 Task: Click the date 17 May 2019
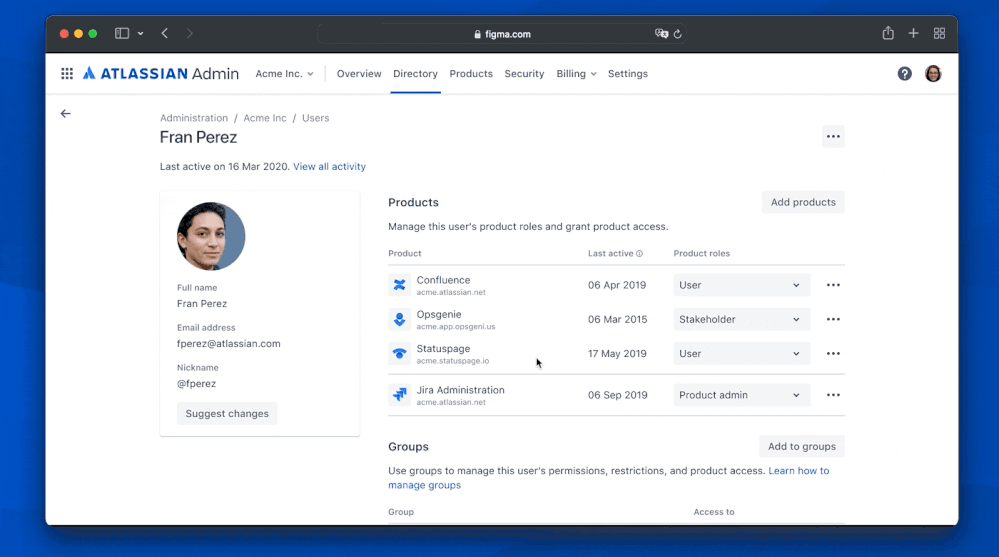(x=617, y=354)
